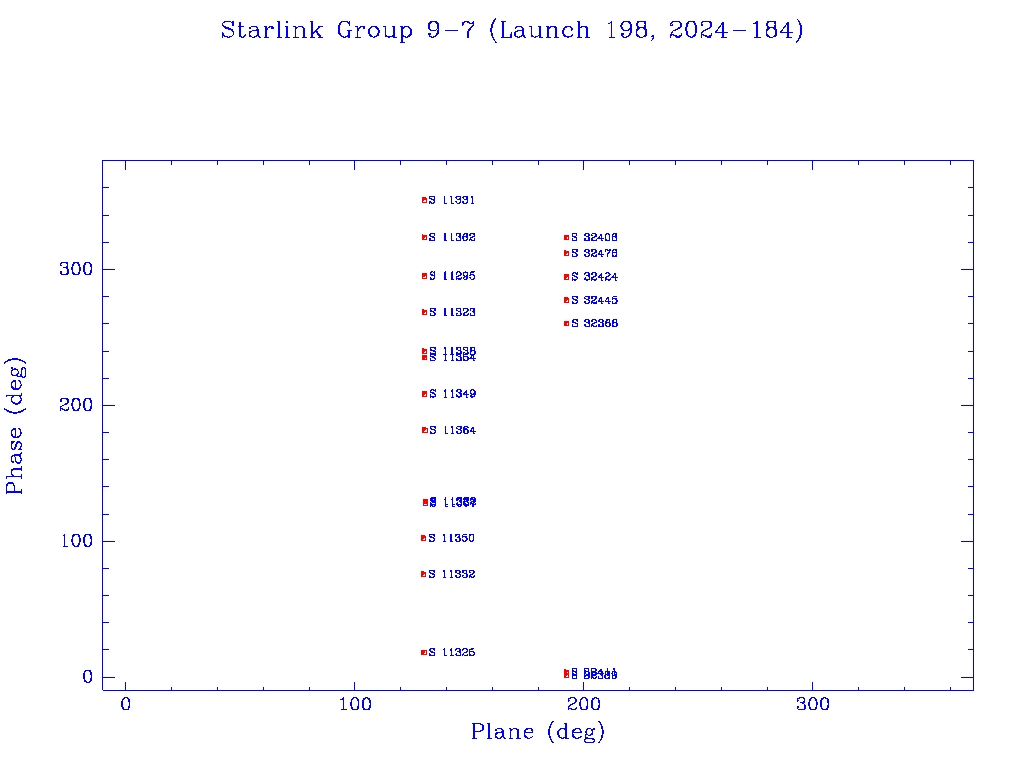Select the 'S 11331' satellite label
The height and width of the screenshot is (768, 1024).
452,200
